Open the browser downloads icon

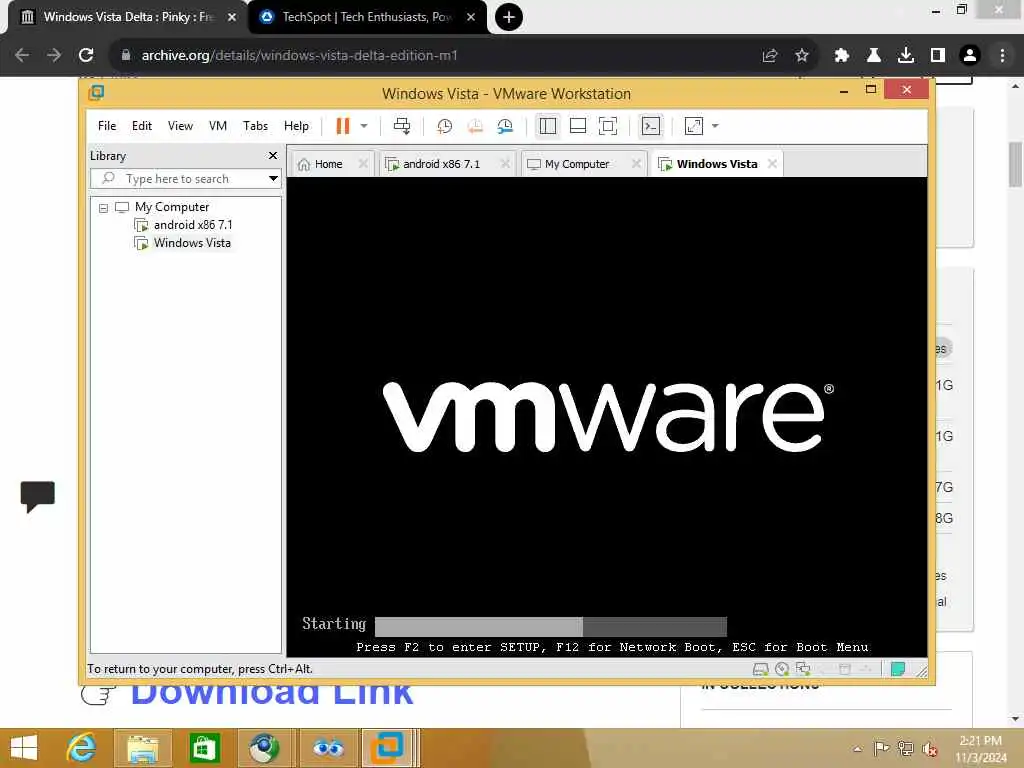coord(906,56)
